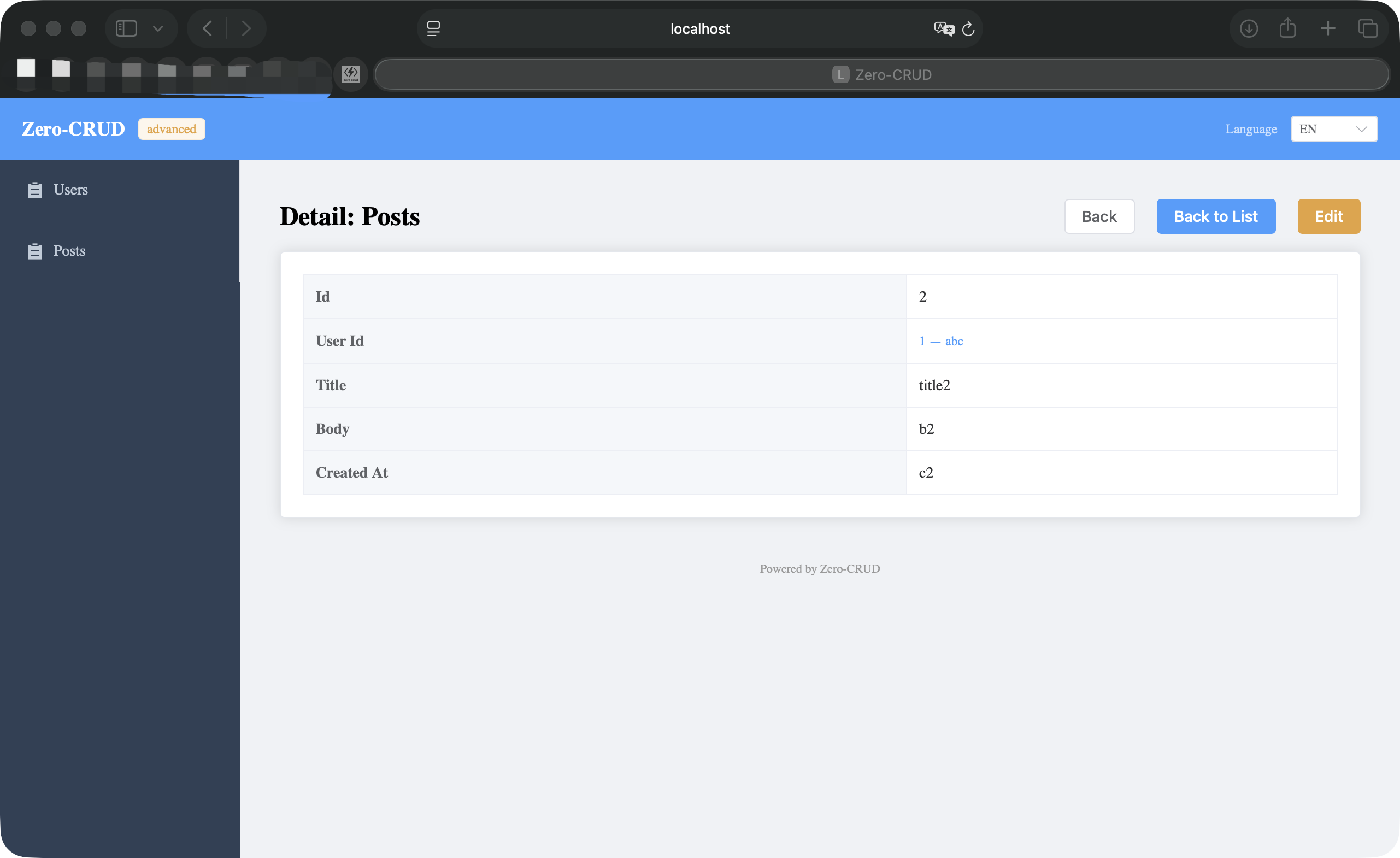Click the Zero-CRUD logo title
The image size is (1400, 858).
tap(73, 129)
